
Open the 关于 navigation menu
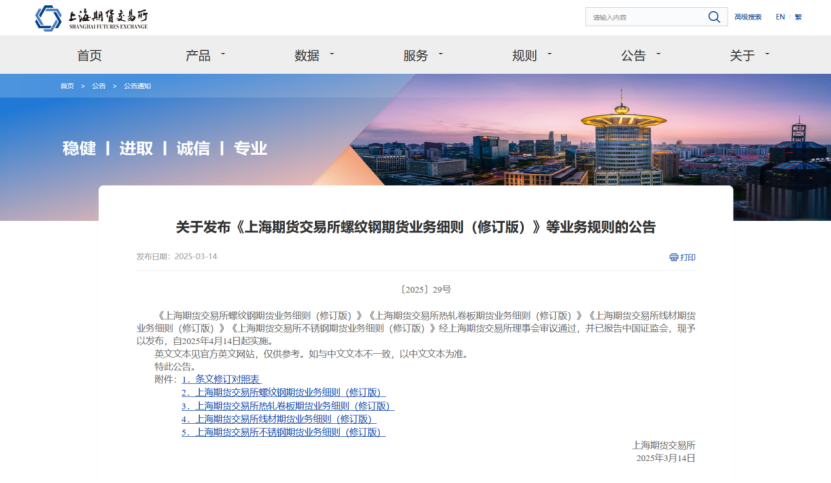point(742,56)
